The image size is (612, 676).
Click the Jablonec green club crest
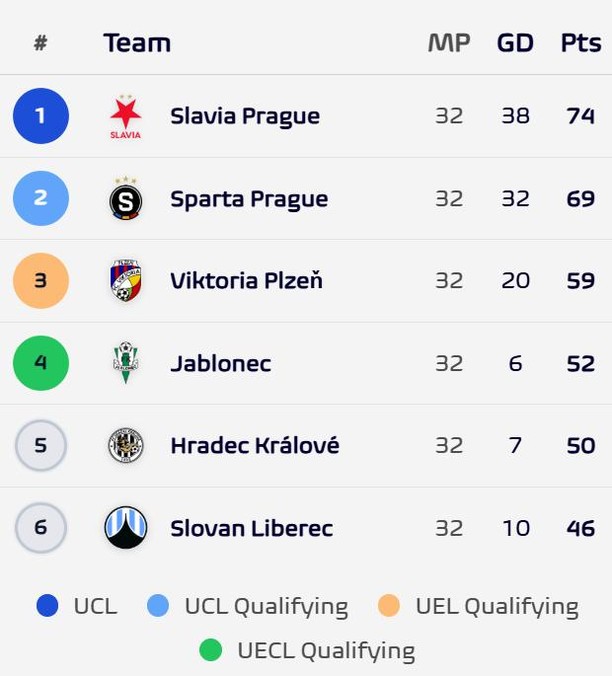125,363
